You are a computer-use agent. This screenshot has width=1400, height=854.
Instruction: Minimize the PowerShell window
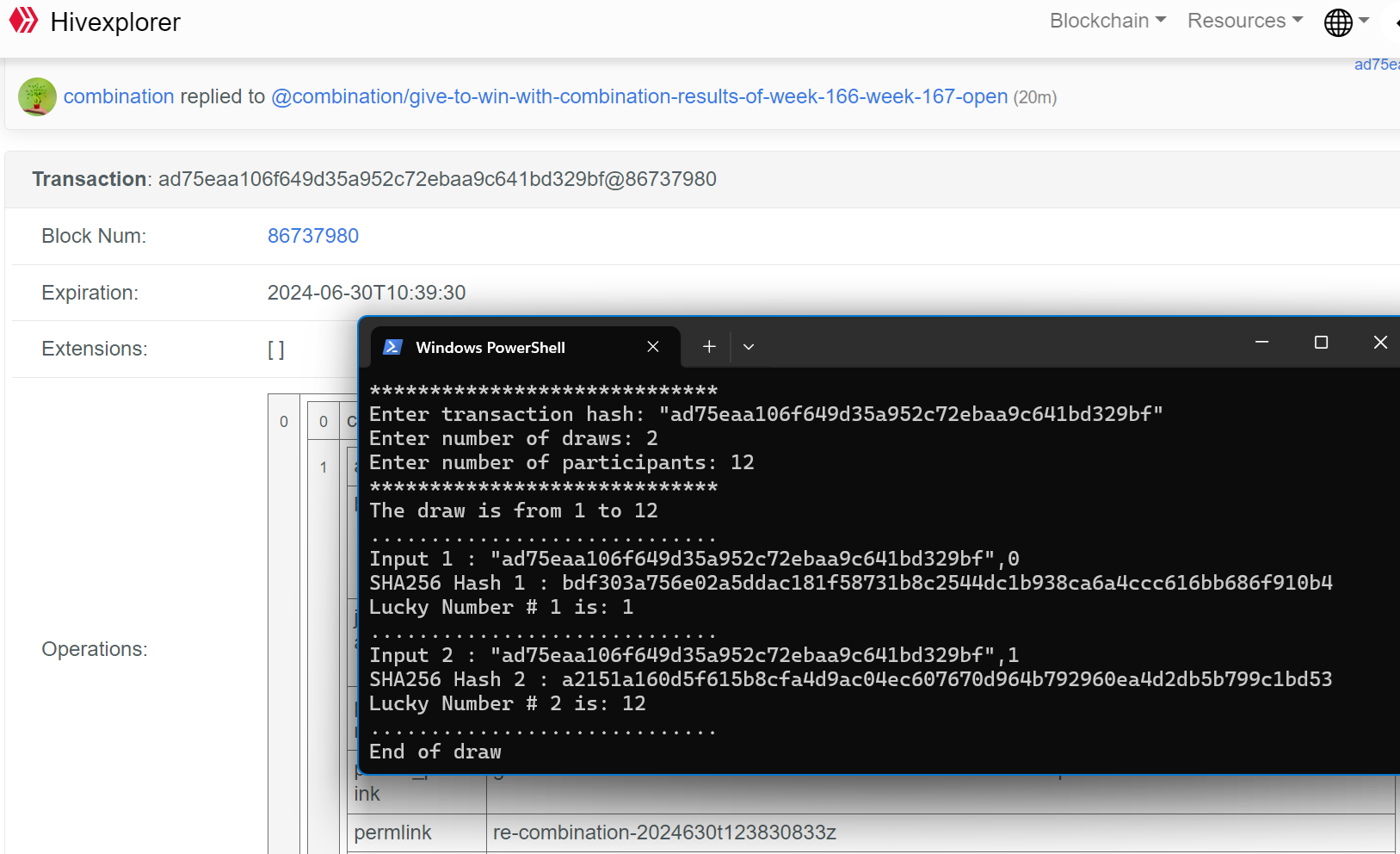[1261, 343]
